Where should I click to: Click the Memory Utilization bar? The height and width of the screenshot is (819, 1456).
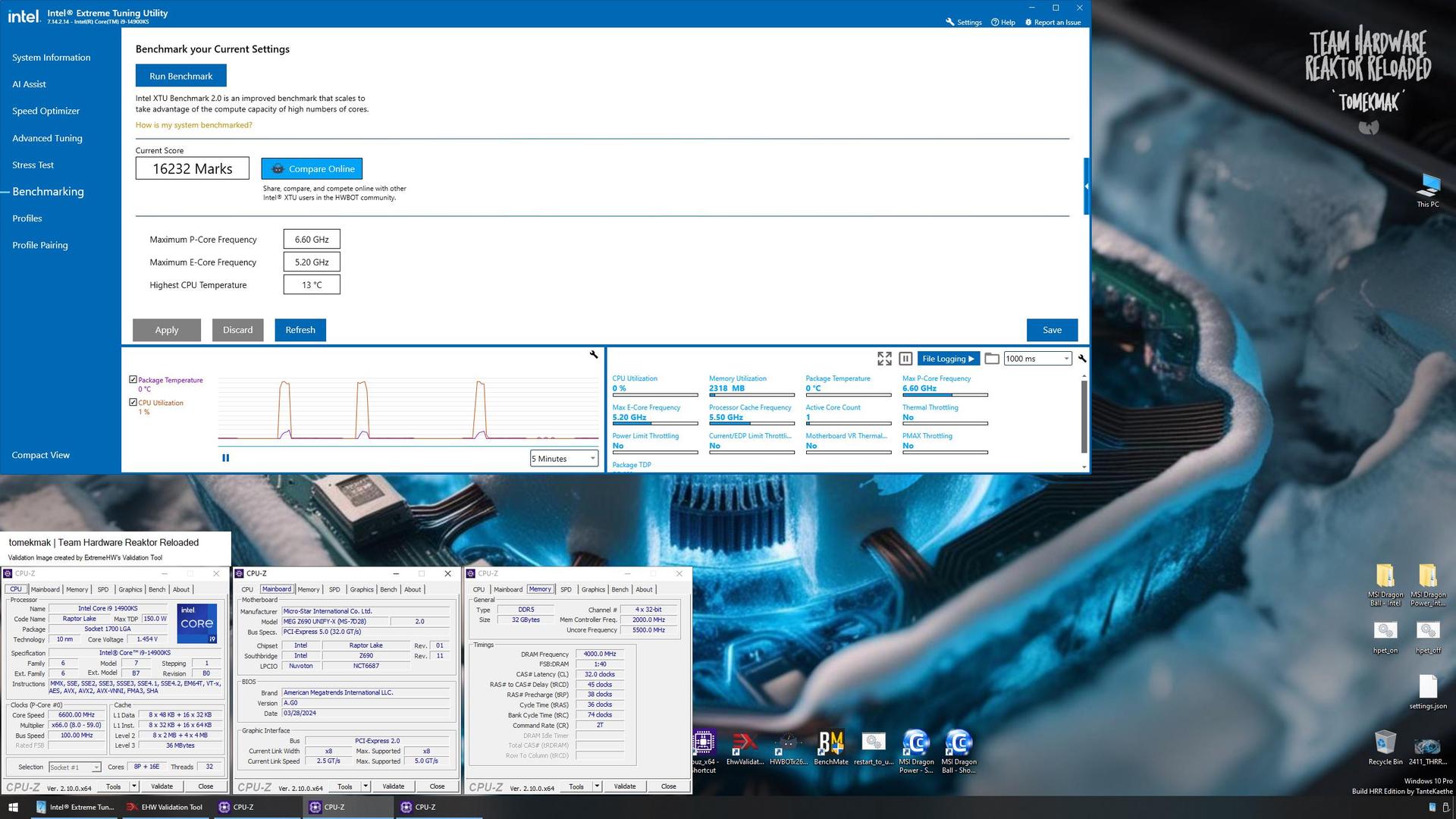pos(752,395)
